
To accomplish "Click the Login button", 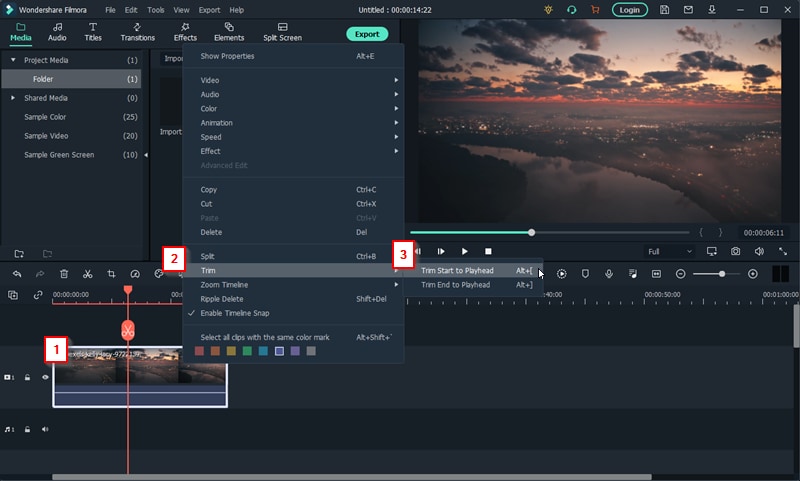I will click(630, 10).
